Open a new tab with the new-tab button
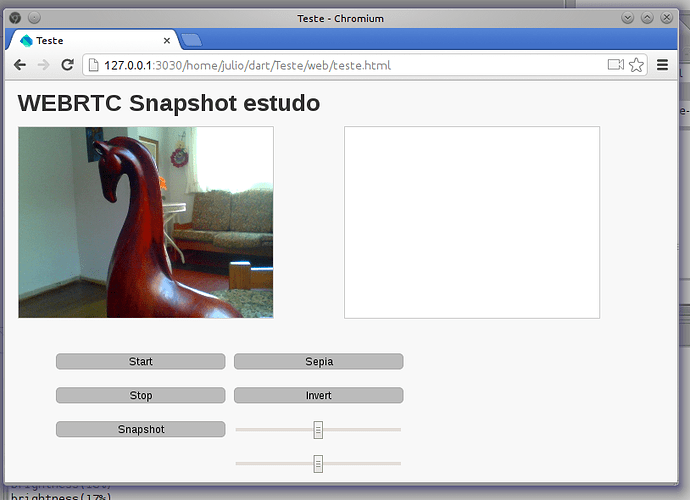The height and width of the screenshot is (500, 690). [191, 40]
